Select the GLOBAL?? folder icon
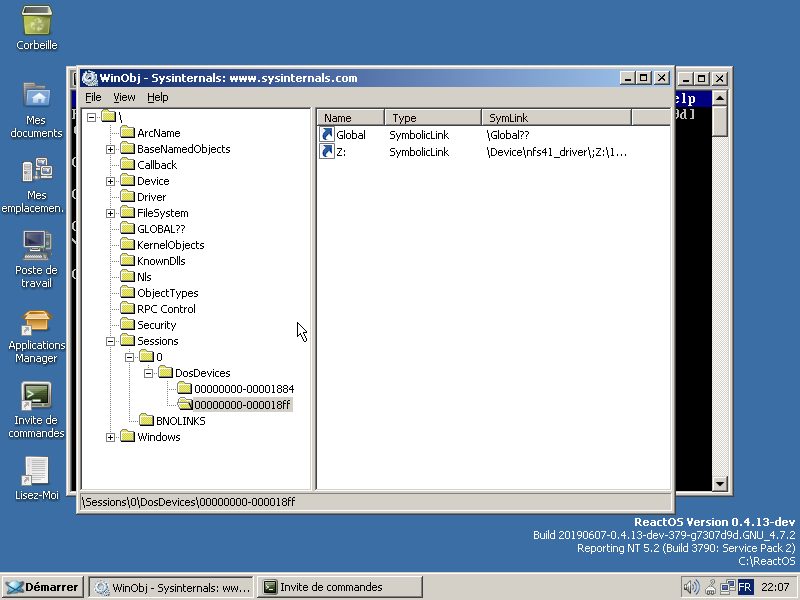 (x=127, y=229)
